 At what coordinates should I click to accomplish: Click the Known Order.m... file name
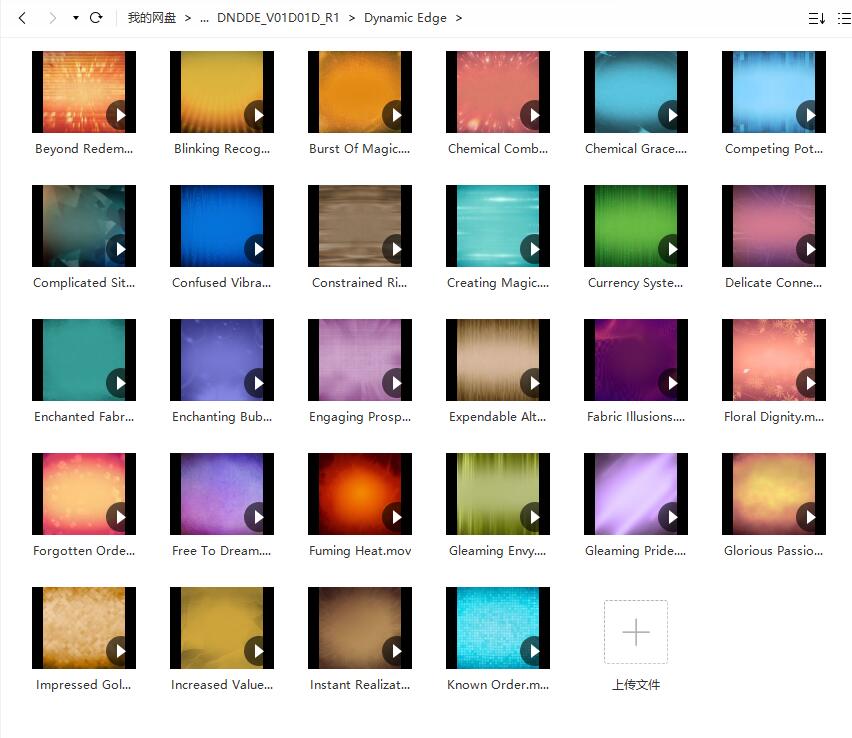click(x=498, y=685)
